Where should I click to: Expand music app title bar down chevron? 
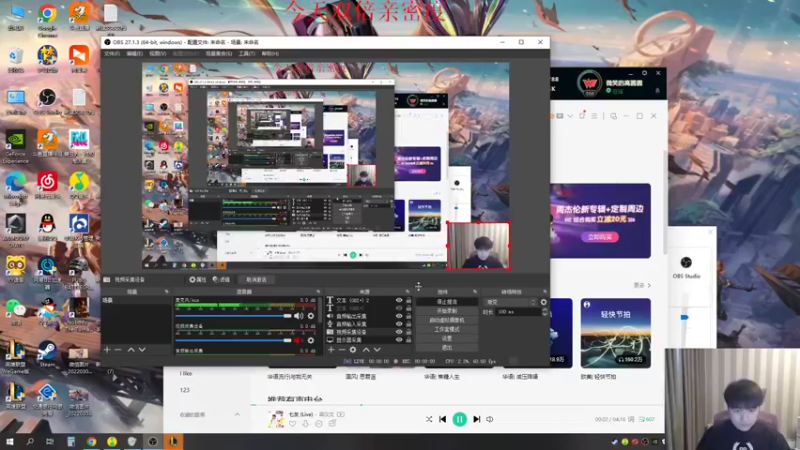tap(570, 116)
